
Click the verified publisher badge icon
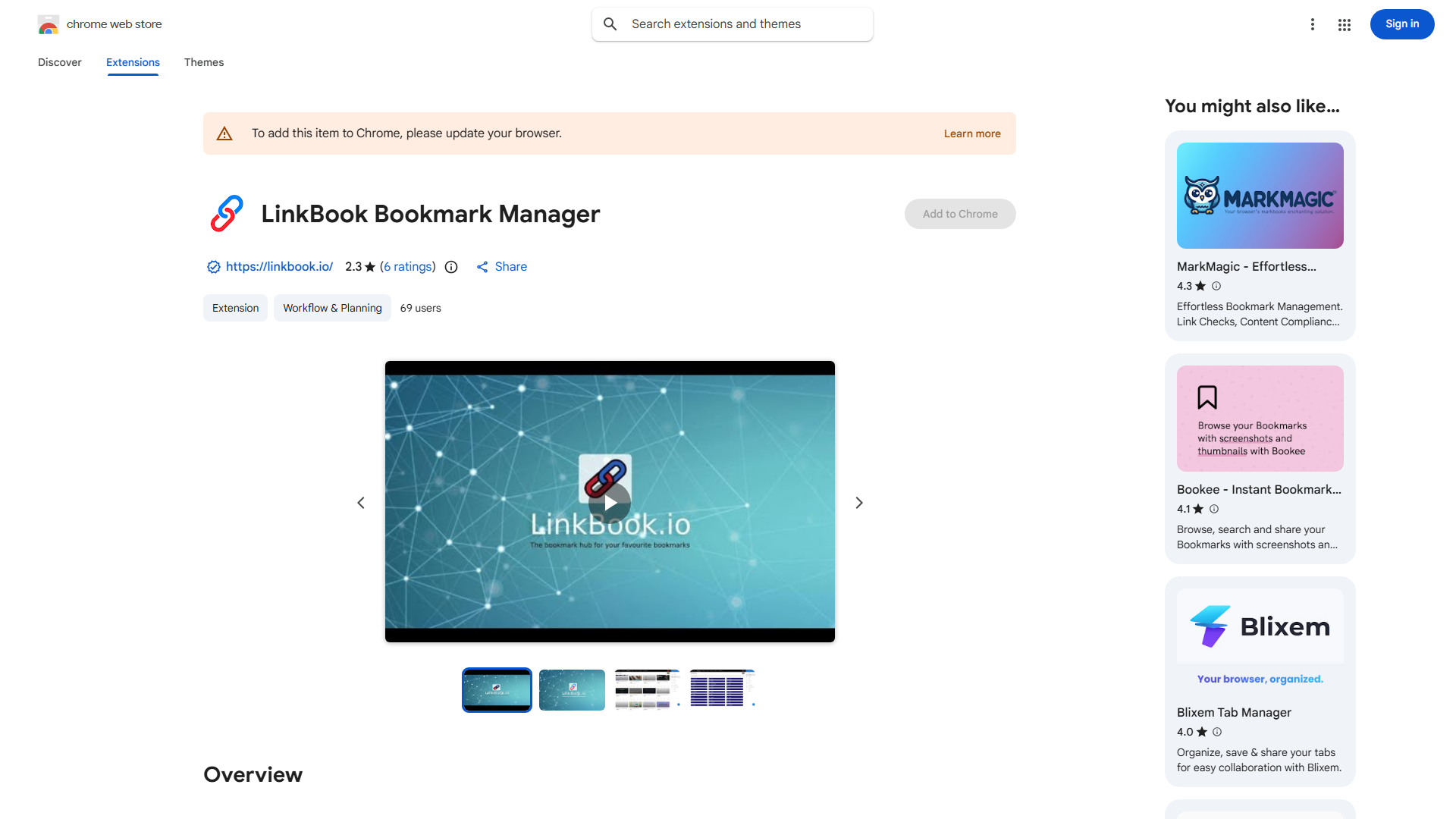[x=213, y=267]
